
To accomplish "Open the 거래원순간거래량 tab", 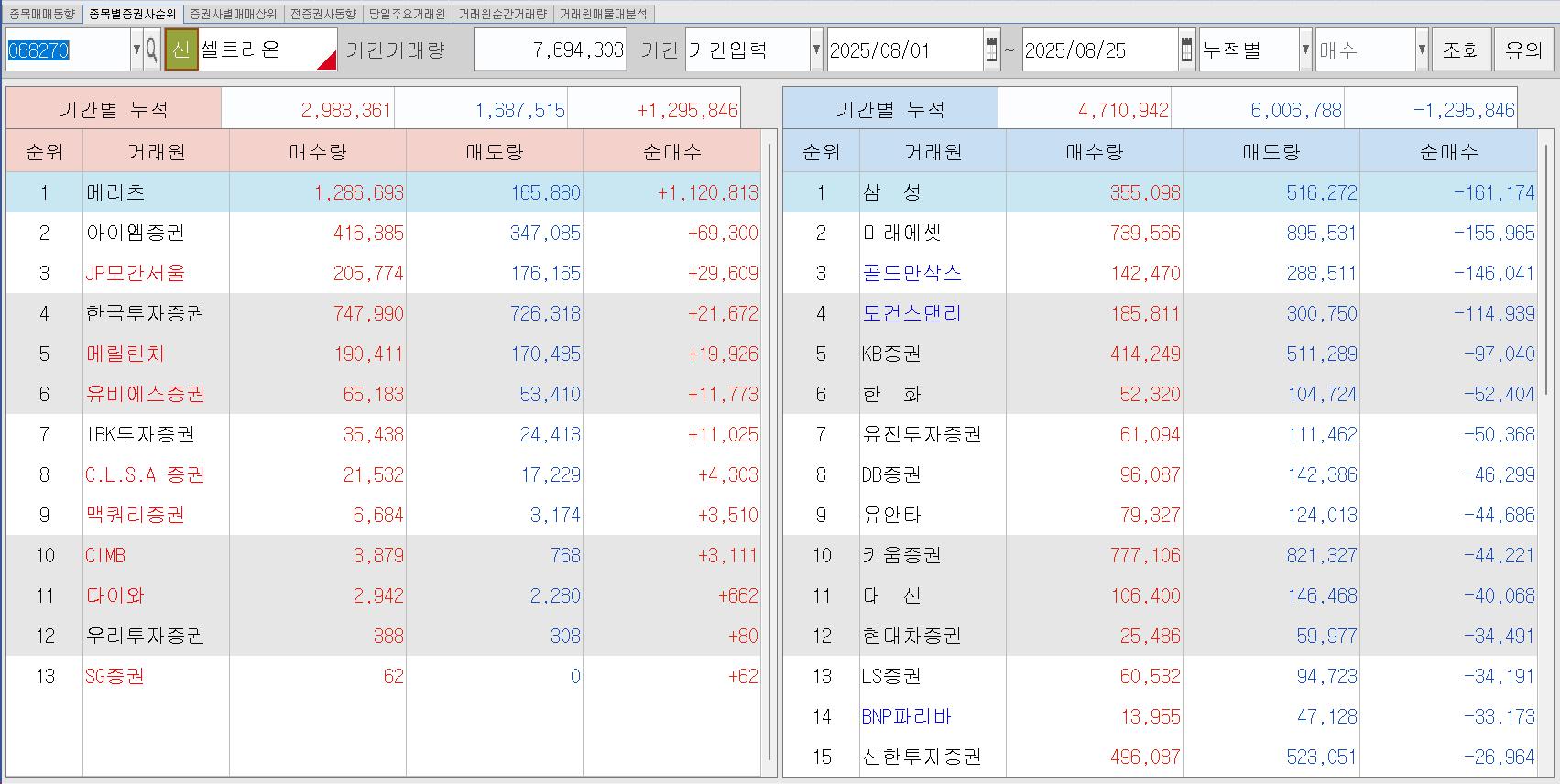I will (x=502, y=14).
